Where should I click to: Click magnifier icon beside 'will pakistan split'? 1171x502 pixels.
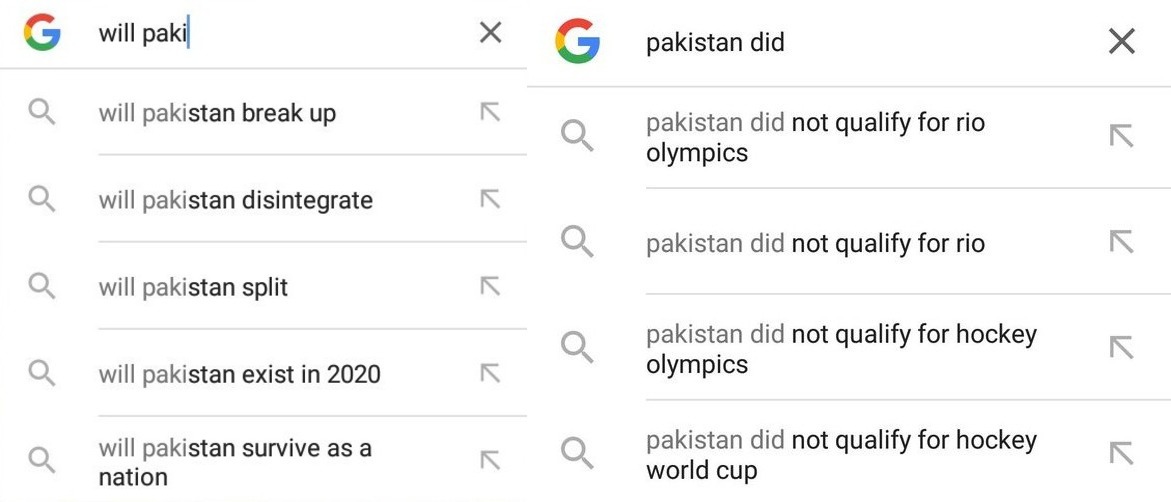coord(42,286)
